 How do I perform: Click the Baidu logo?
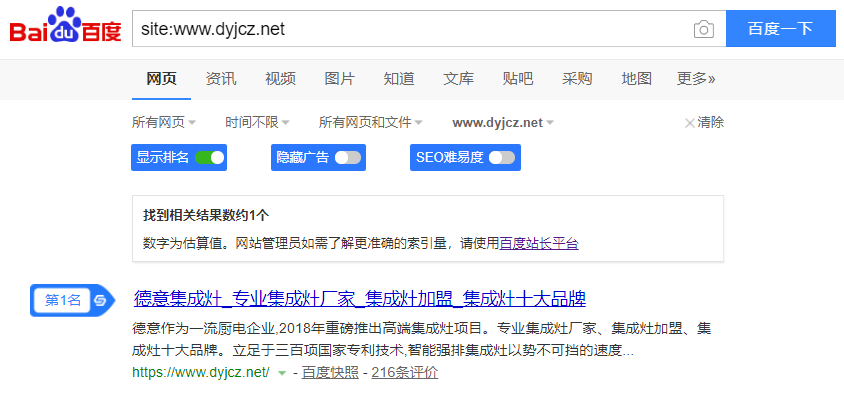[65, 25]
